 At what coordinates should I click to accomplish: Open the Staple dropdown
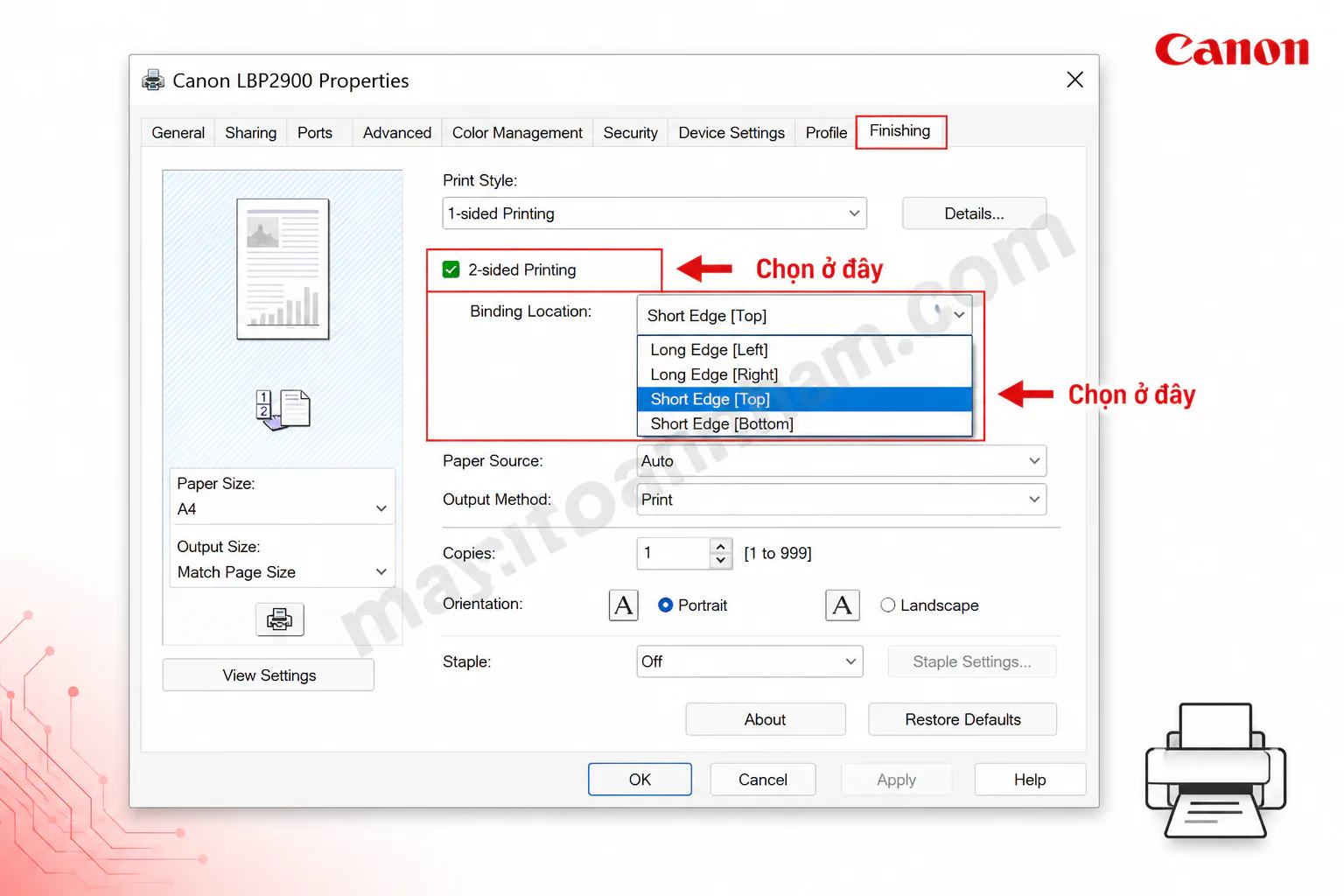pos(750,661)
